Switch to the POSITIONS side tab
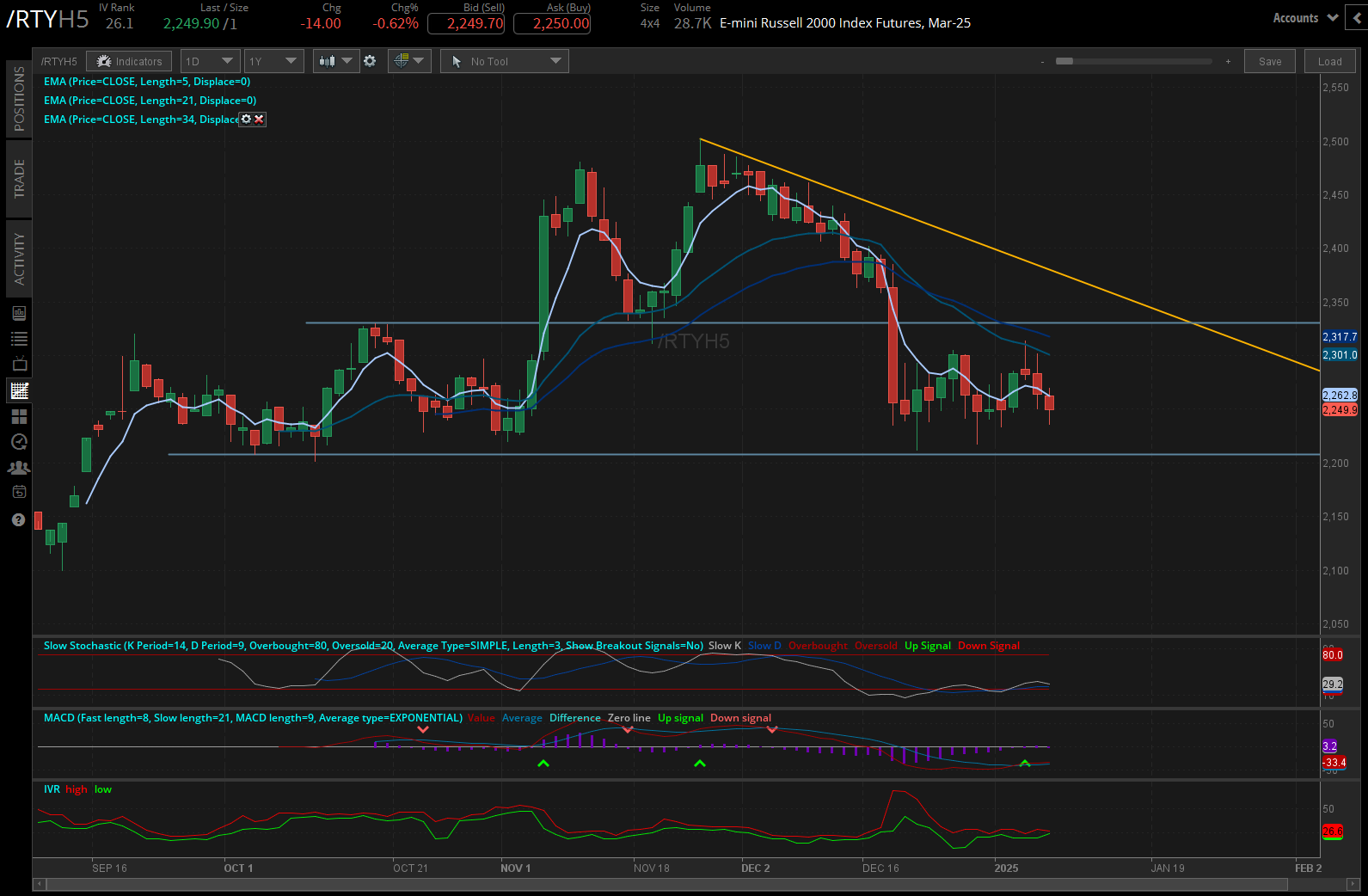 tap(19, 98)
